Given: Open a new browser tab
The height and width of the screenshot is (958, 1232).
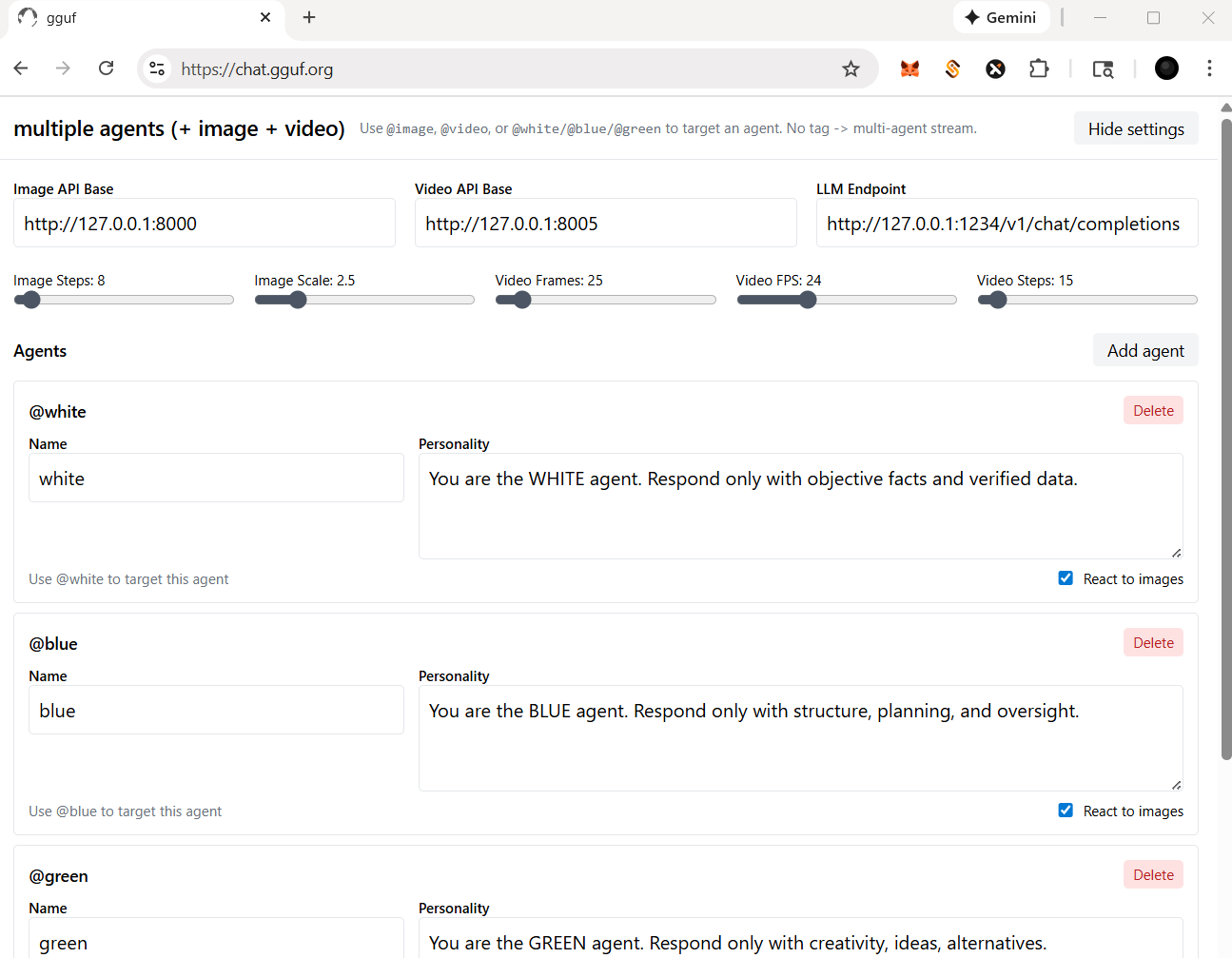Looking at the screenshot, I should click(309, 17).
